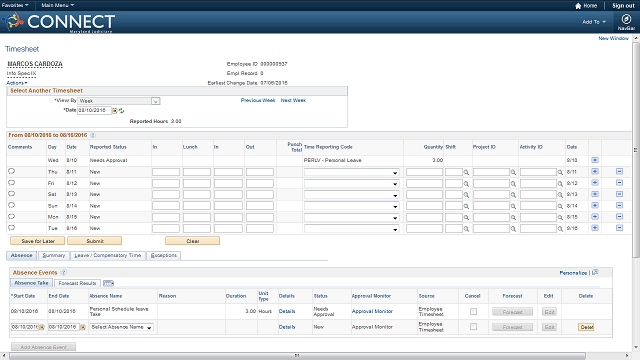640x360 pixels.
Task: Open comment bubble for Sat 8/13
Action: click(11, 194)
